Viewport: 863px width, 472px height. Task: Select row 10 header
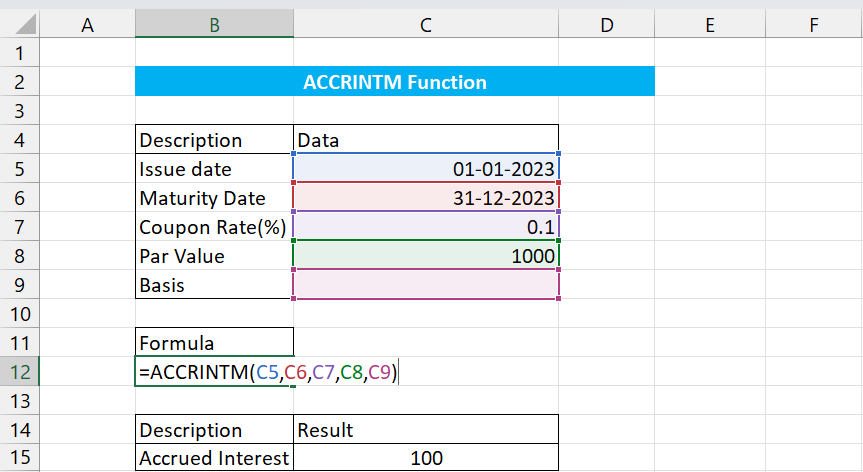[x=20, y=314]
